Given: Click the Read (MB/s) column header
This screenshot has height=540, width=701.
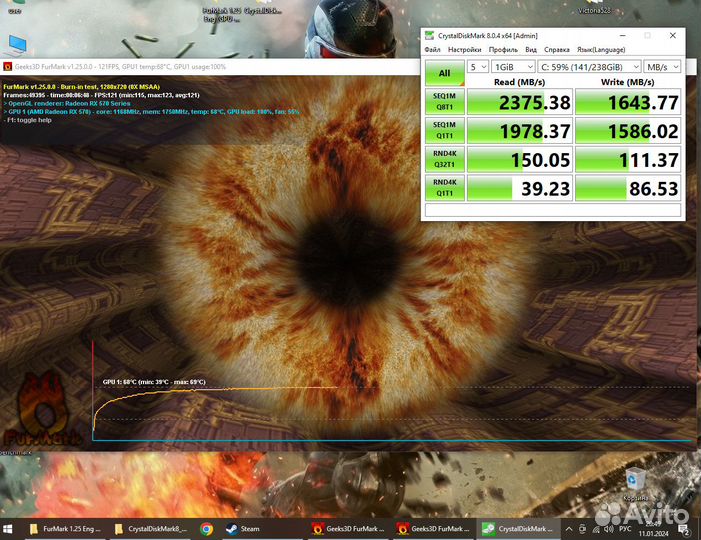Looking at the screenshot, I should (519, 82).
